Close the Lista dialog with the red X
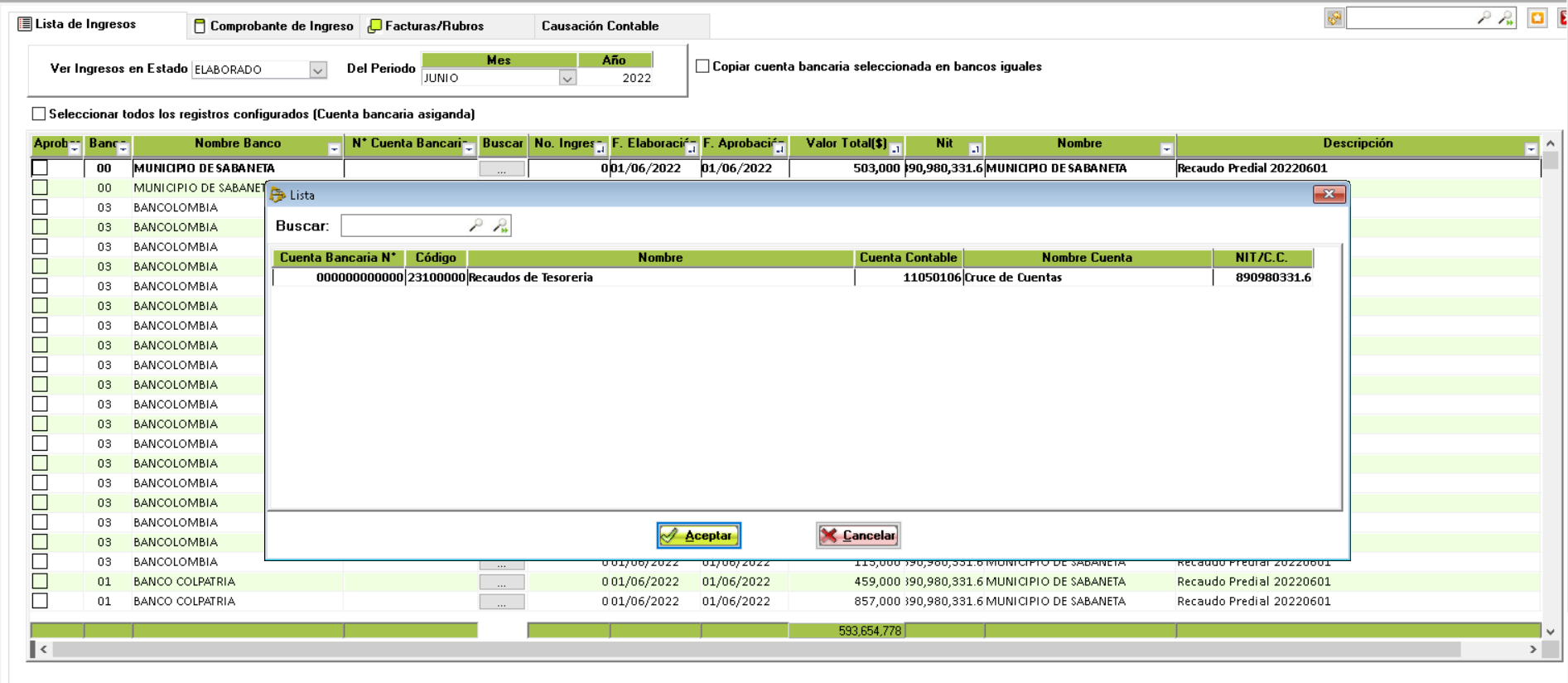Viewport: 1568px width, 683px height. click(1329, 194)
